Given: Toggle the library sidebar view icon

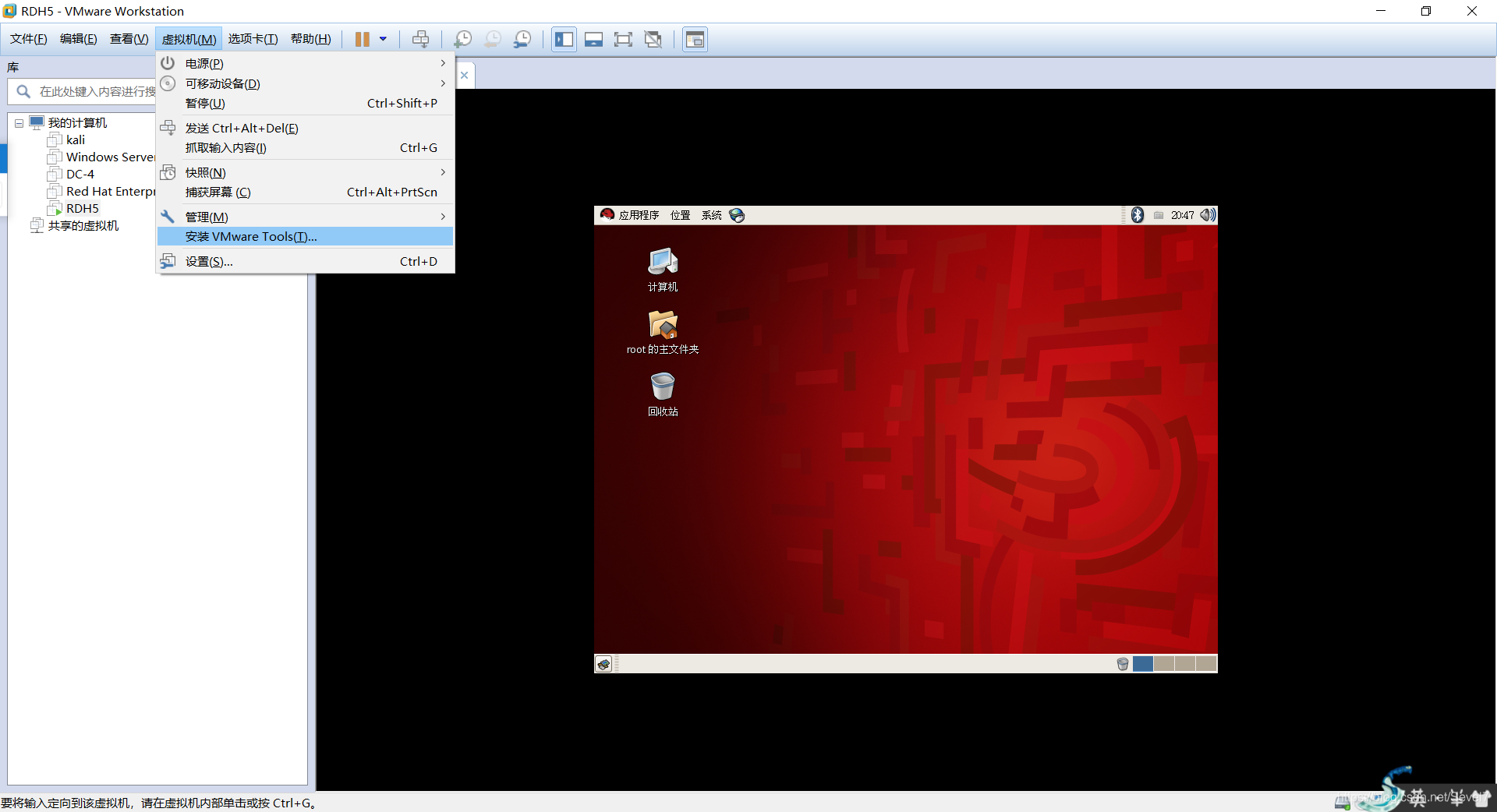Looking at the screenshot, I should [x=564, y=39].
